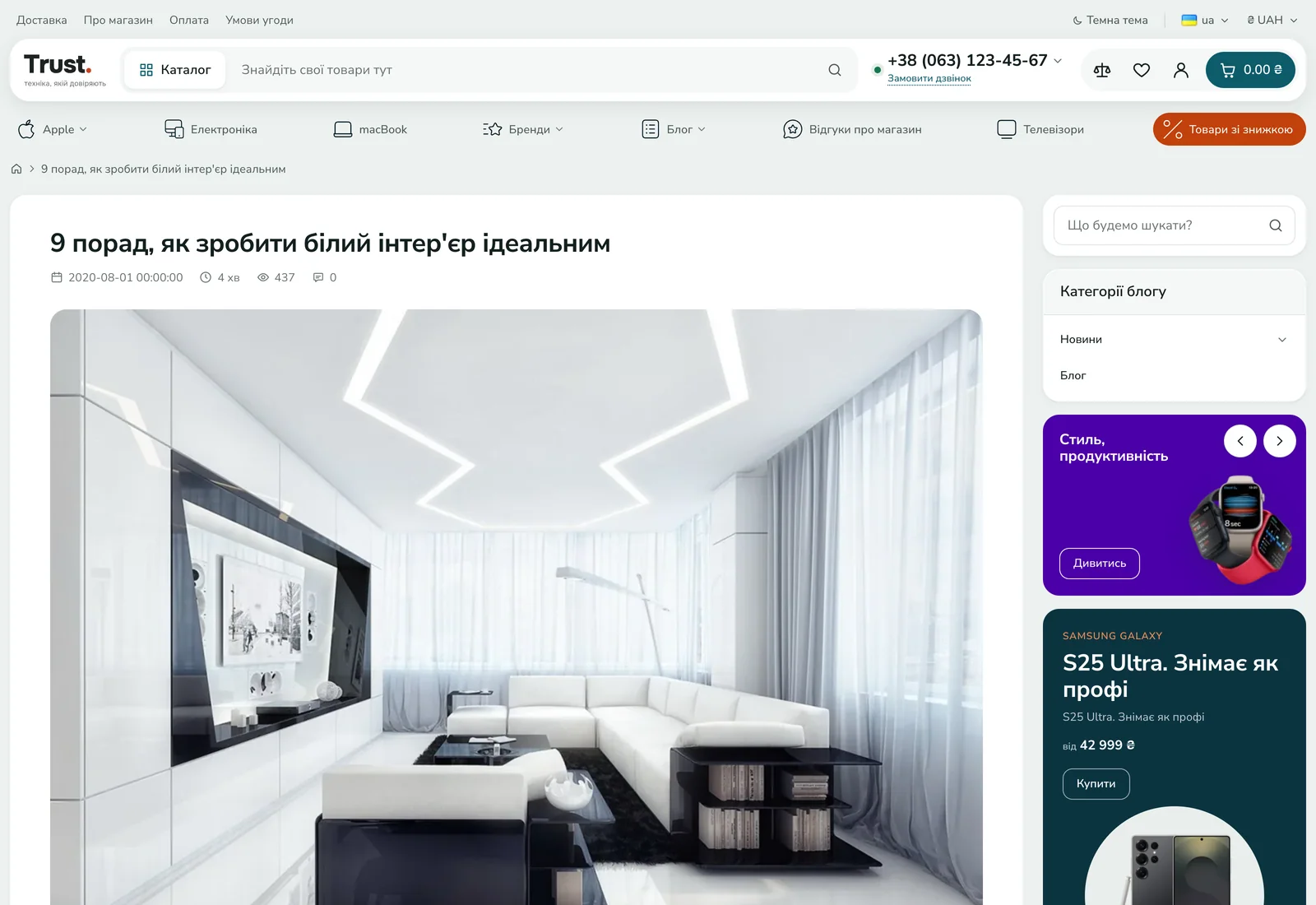The image size is (1316, 905).
Task: Click the views eye icon showing 437
Action: (x=263, y=277)
